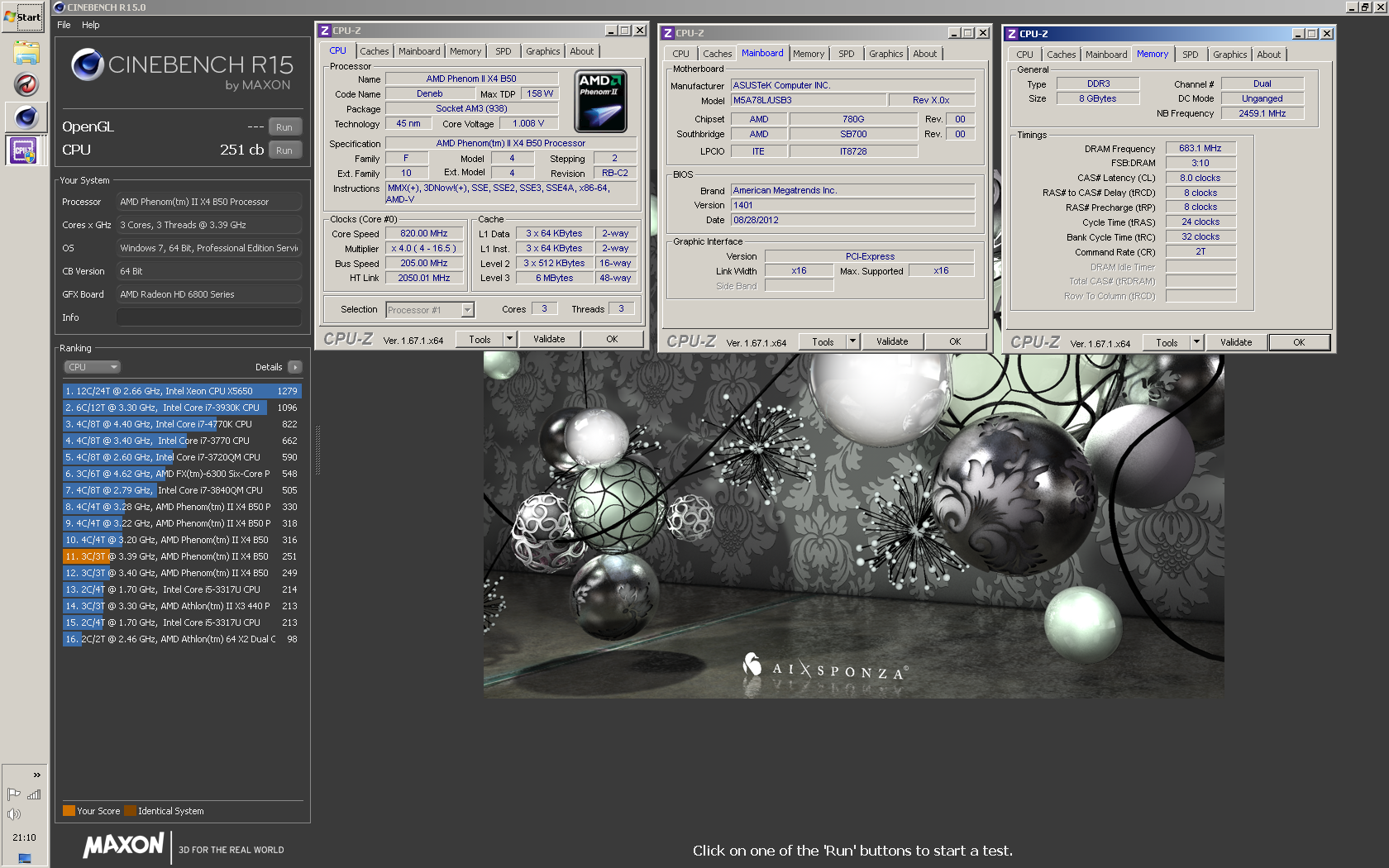1389x868 pixels.
Task: Click the Show Desktop icon under the clock
Action: (24, 858)
